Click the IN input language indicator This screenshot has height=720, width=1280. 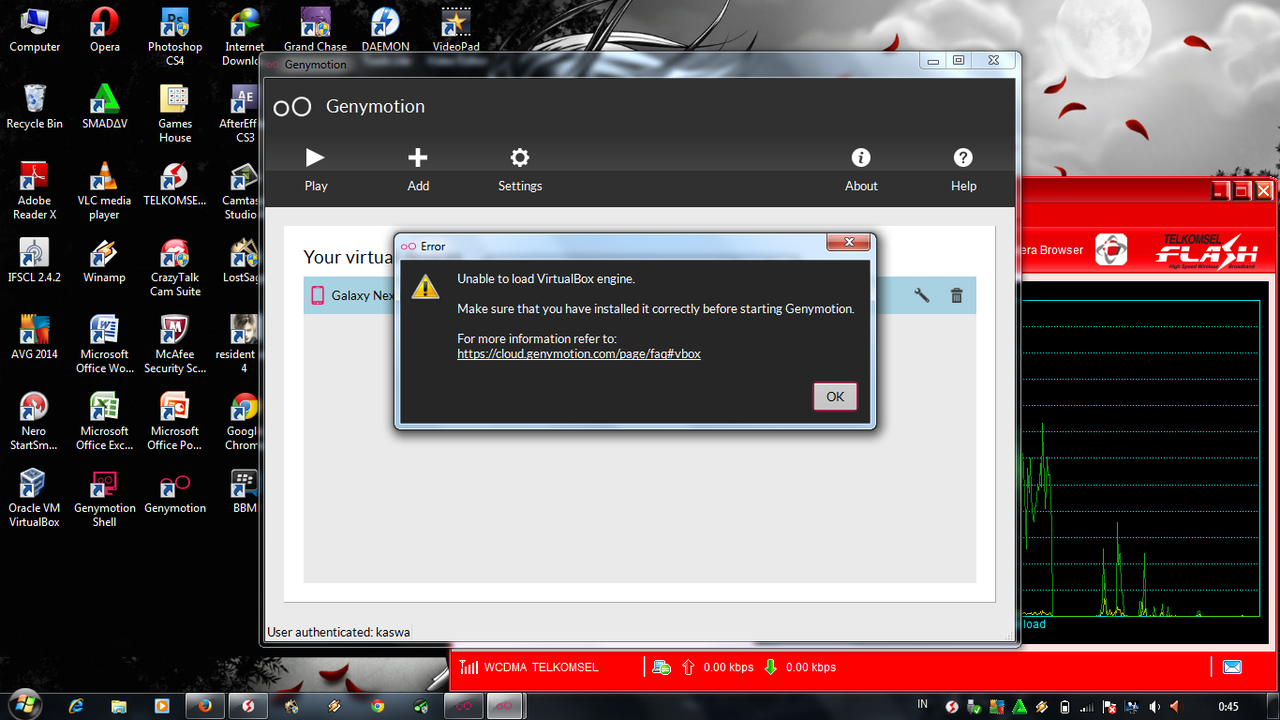[x=922, y=705]
